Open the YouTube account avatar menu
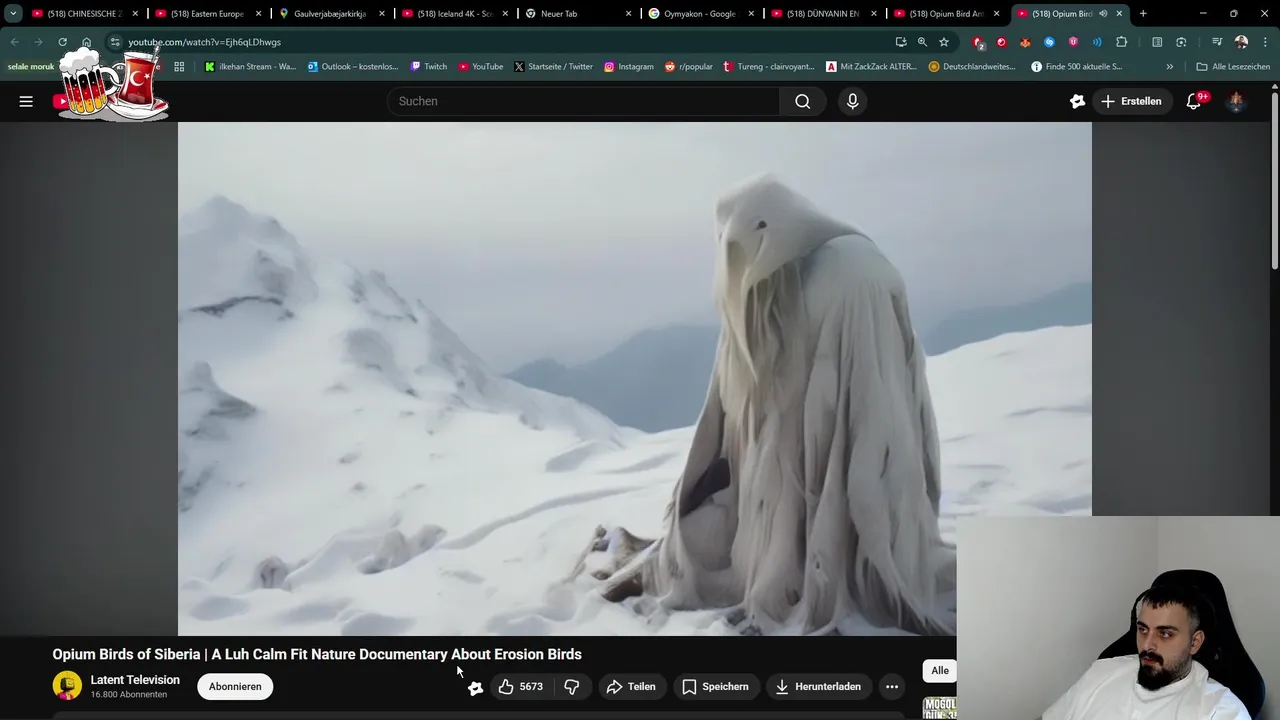1280x720 pixels. coord(1236,101)
